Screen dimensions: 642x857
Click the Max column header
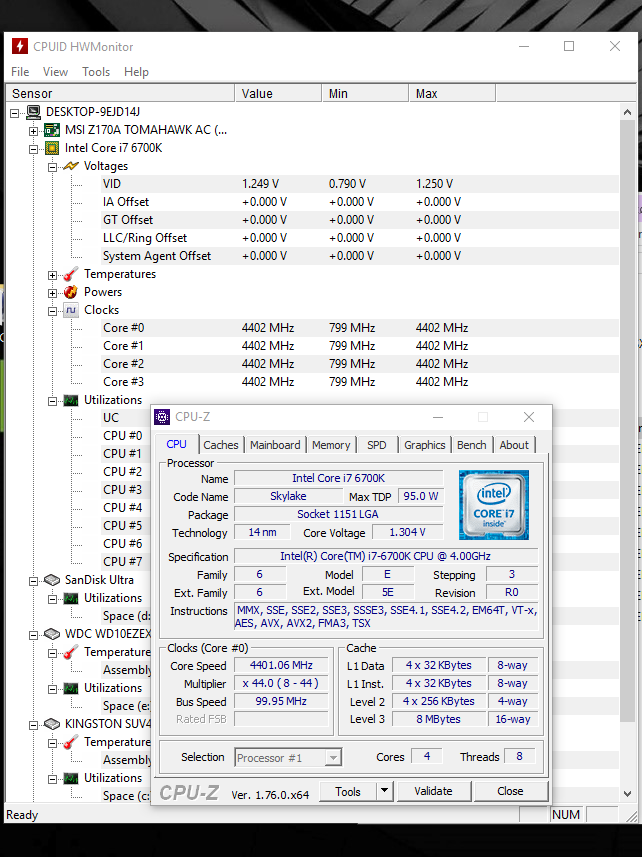click(452, 93)
